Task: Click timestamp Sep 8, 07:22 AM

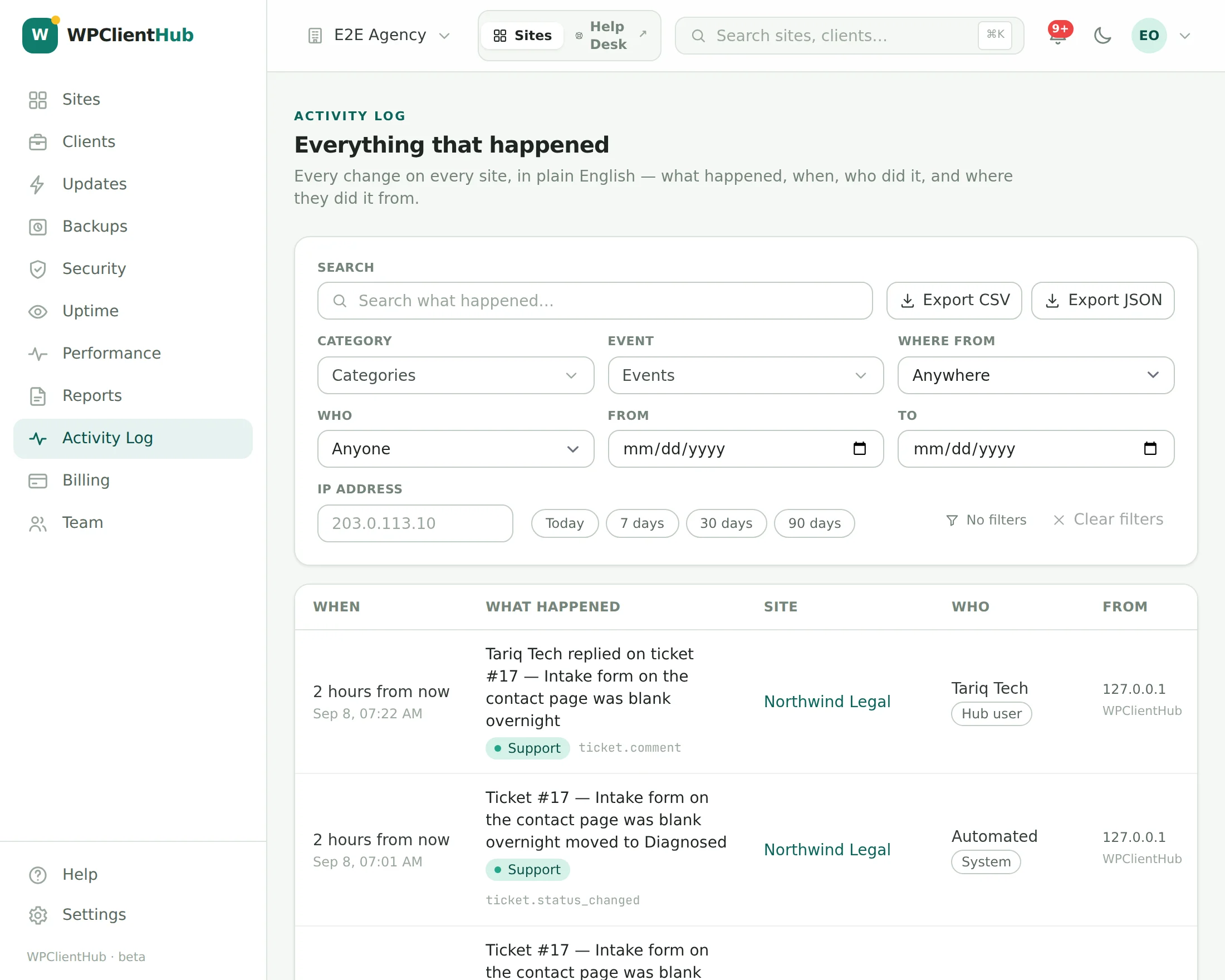Action: 367,713
